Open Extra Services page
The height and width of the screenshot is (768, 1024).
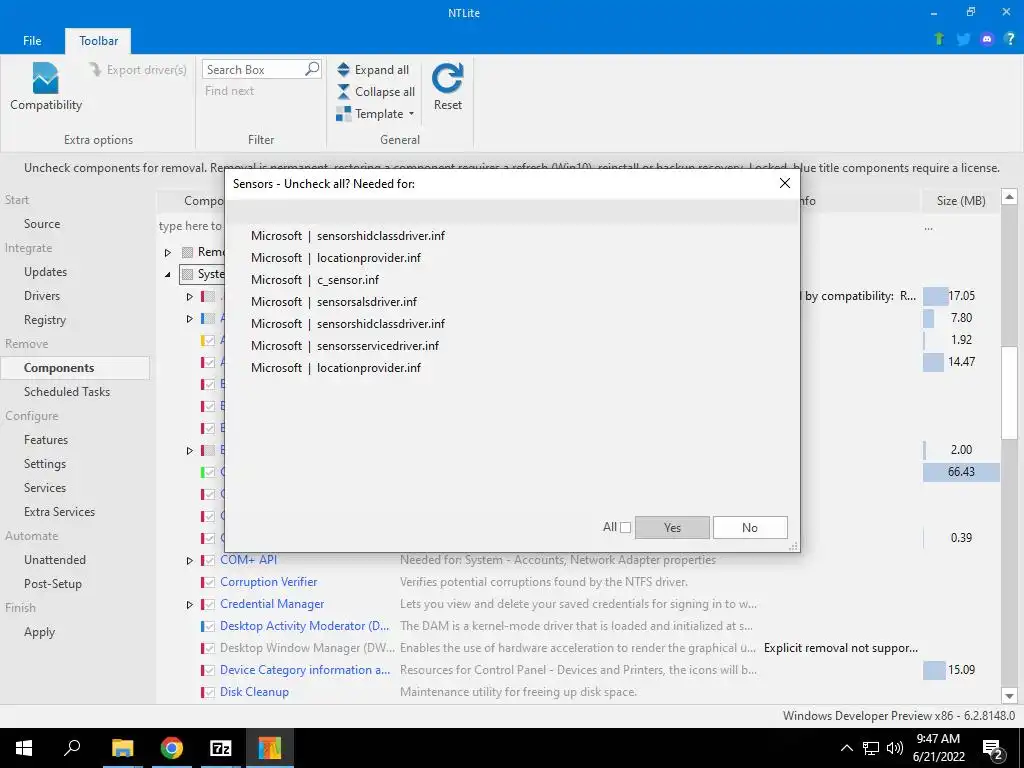point(59,512)
